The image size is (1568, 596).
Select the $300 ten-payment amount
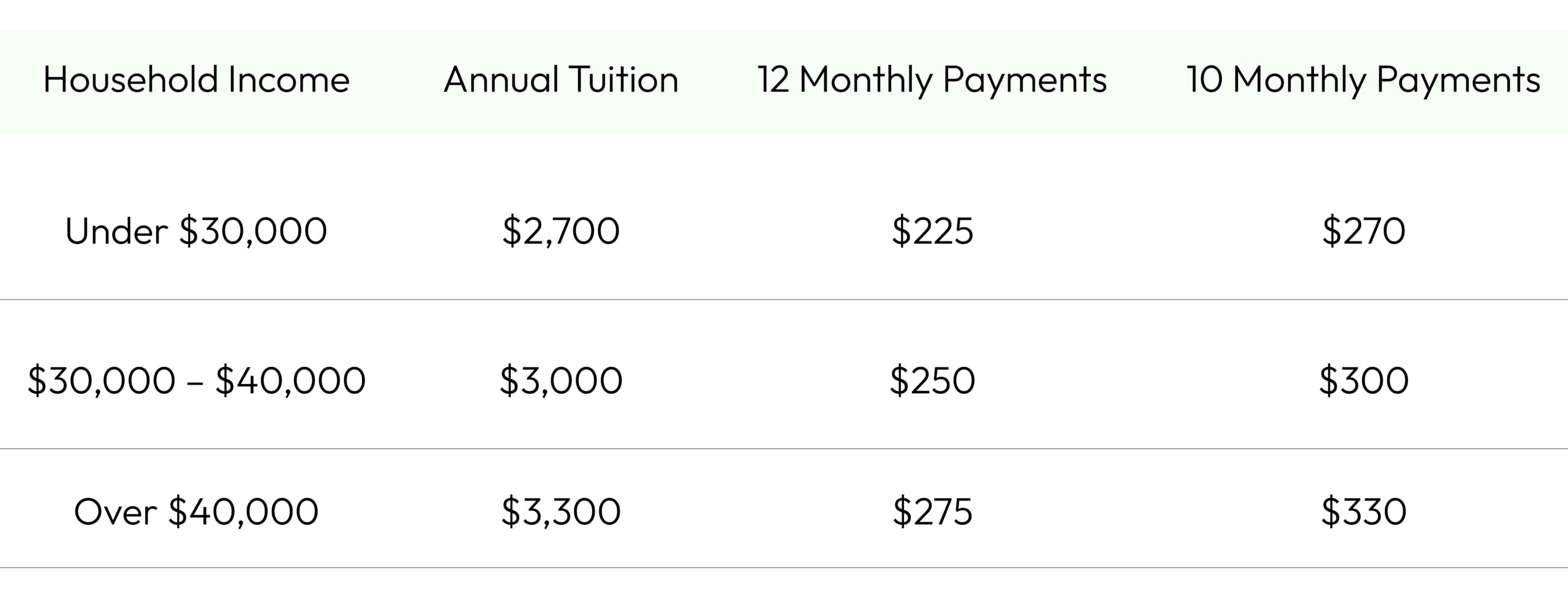click(1363, 380)
